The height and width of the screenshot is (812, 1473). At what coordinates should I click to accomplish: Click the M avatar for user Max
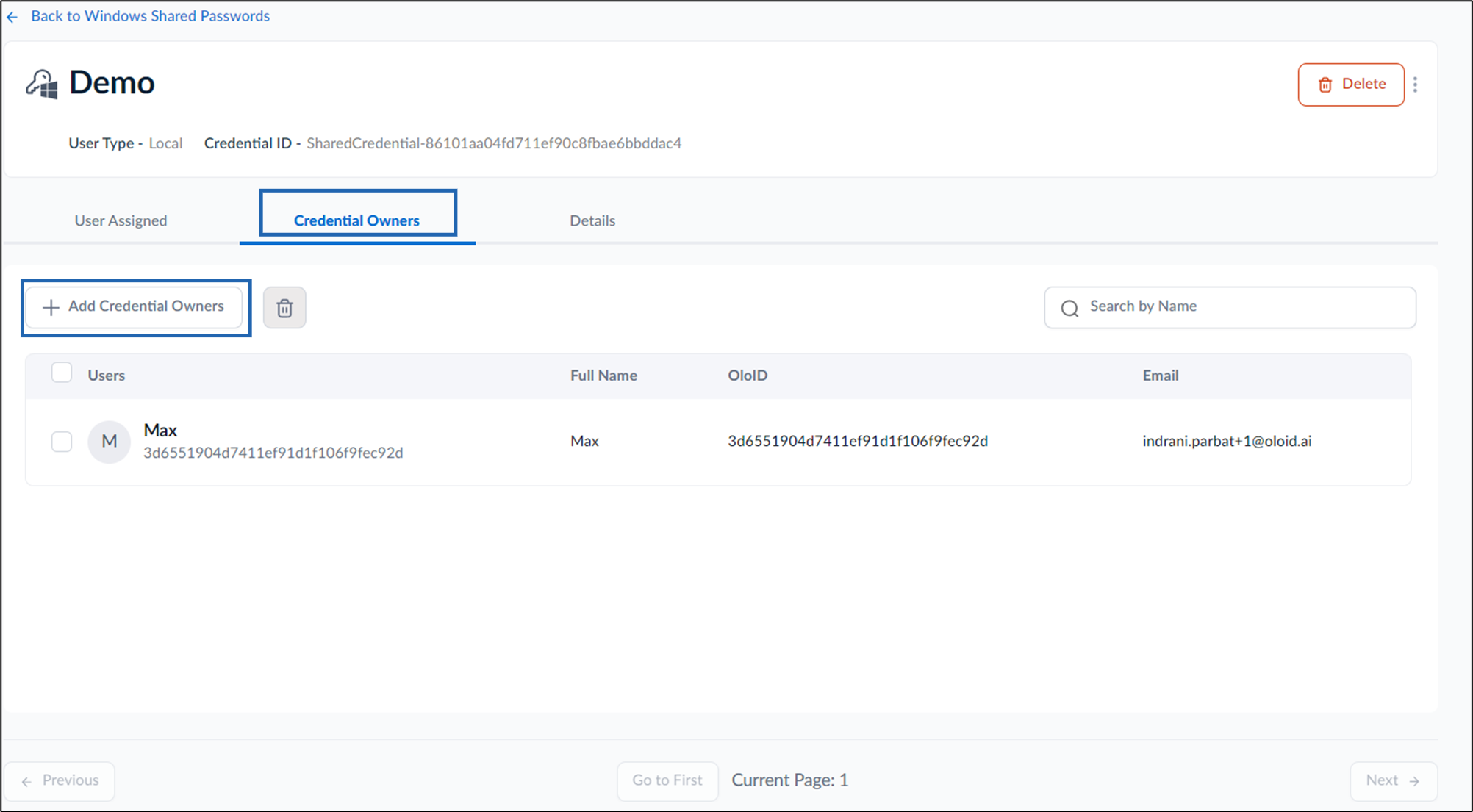(x=109, y=442)
